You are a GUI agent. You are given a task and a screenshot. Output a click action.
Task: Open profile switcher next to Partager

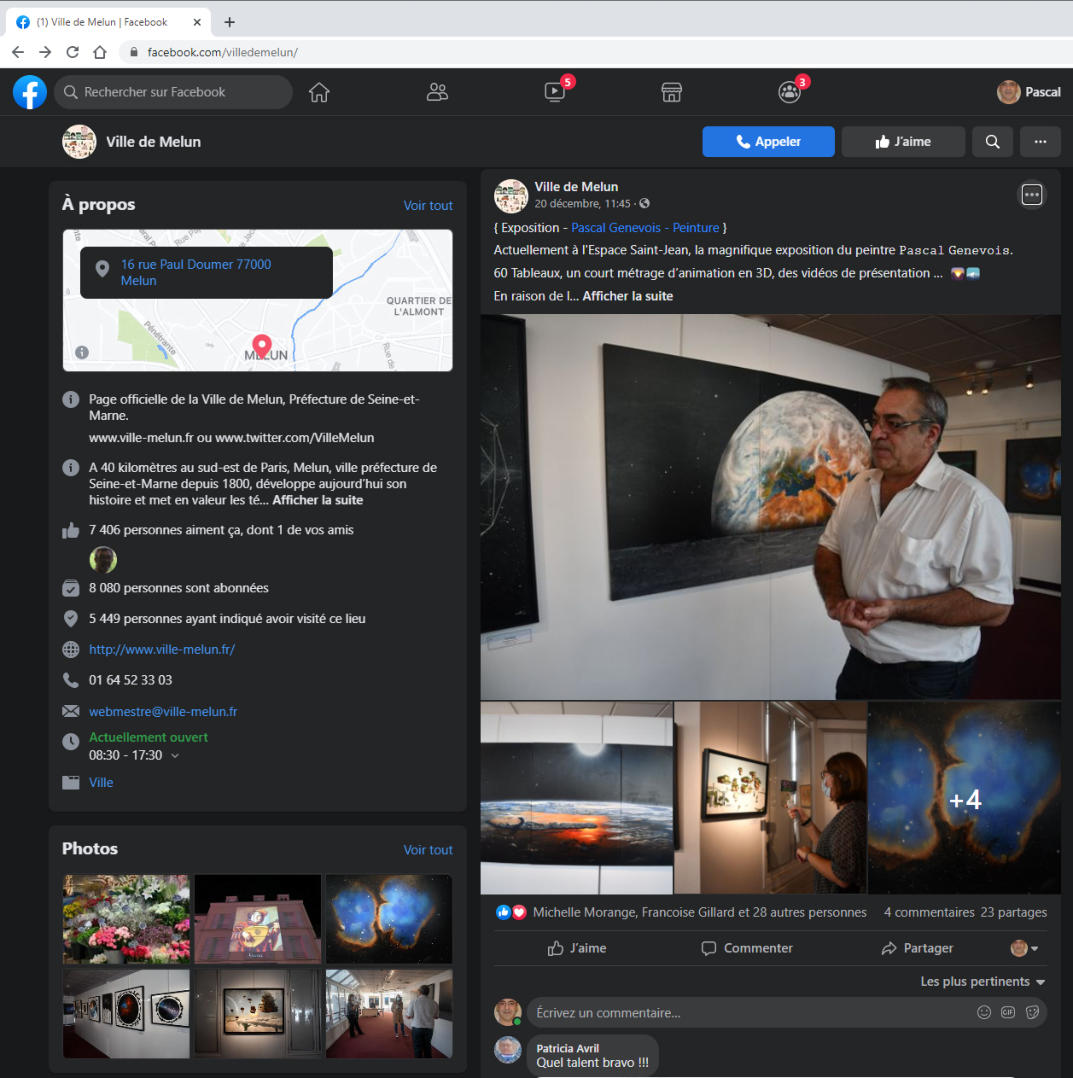tap(1024, 948)
